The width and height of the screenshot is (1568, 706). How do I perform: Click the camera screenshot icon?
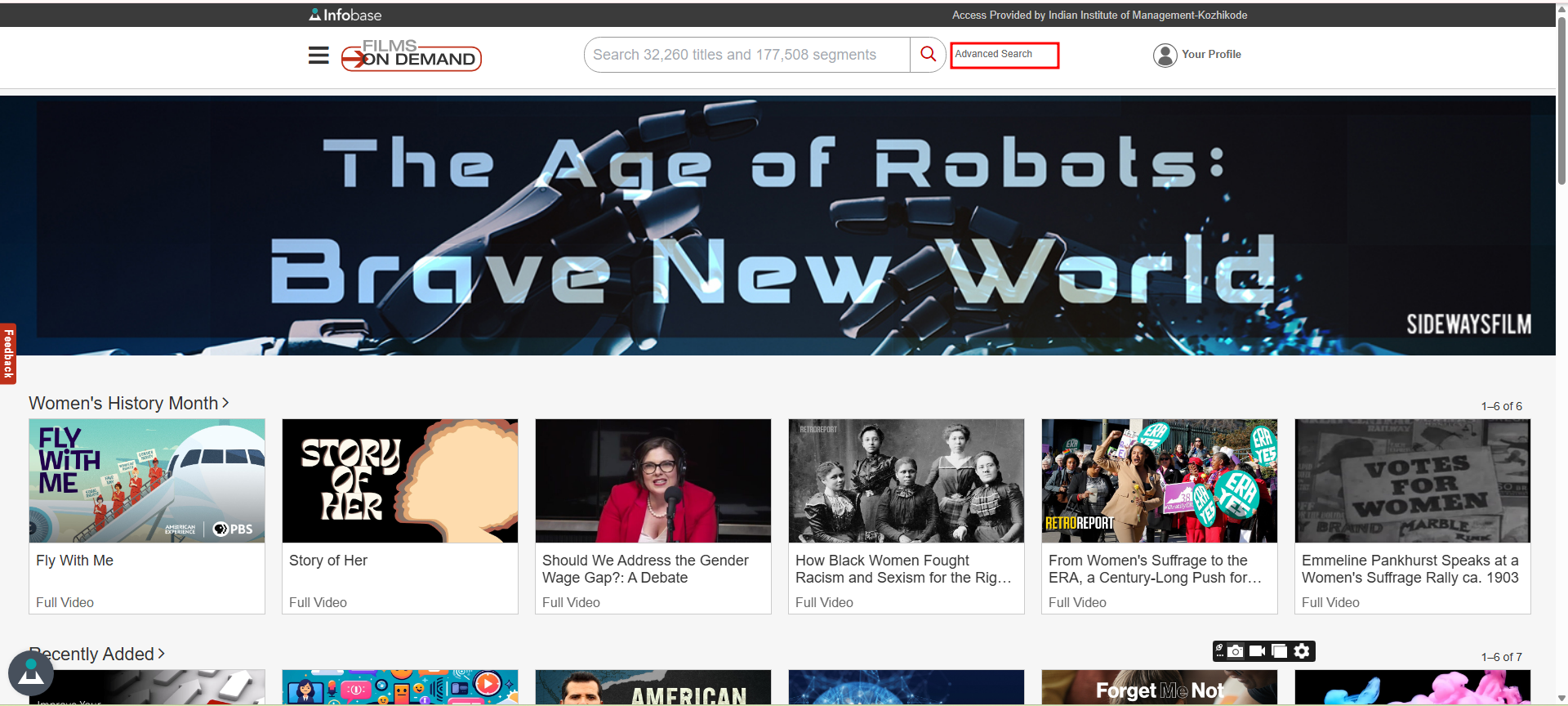click(x=1236, y=651)
